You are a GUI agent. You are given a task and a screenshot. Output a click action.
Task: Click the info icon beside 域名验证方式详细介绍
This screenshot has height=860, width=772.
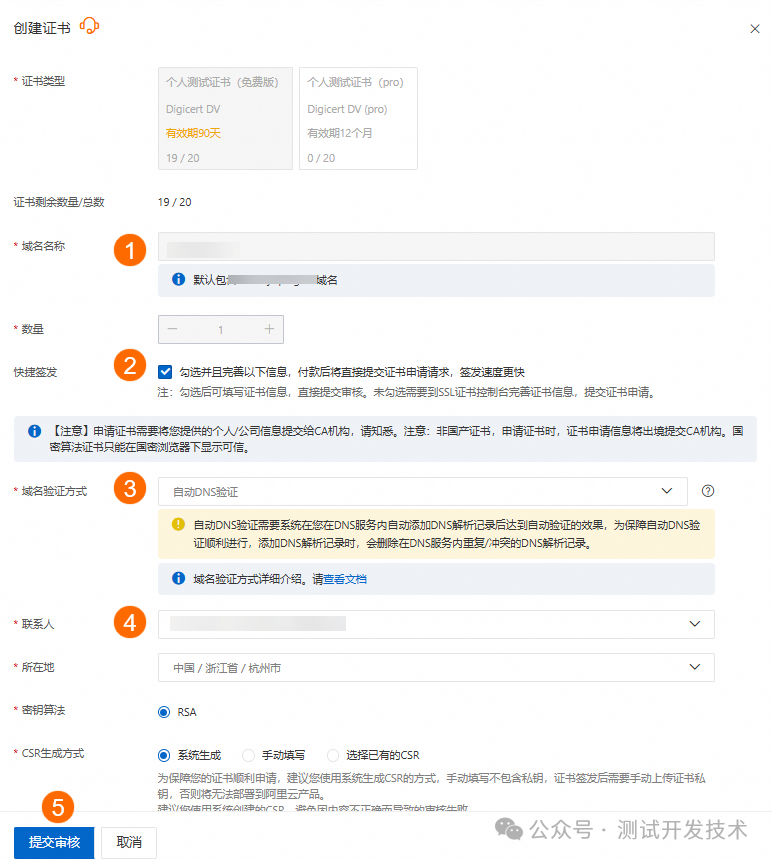[x=178, y=578]
